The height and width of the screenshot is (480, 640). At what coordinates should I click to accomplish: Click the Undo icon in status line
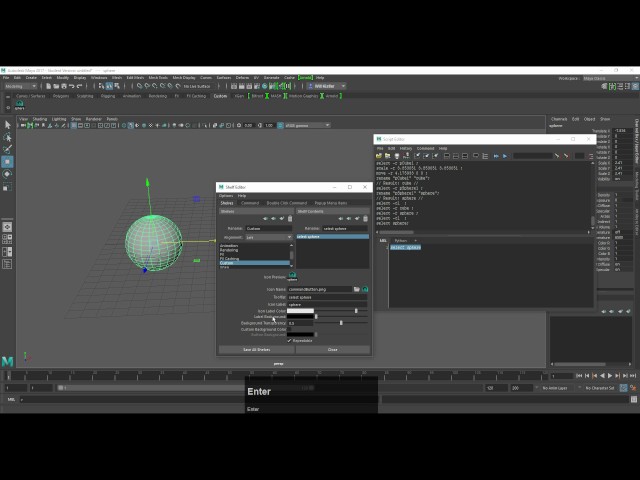72,86
